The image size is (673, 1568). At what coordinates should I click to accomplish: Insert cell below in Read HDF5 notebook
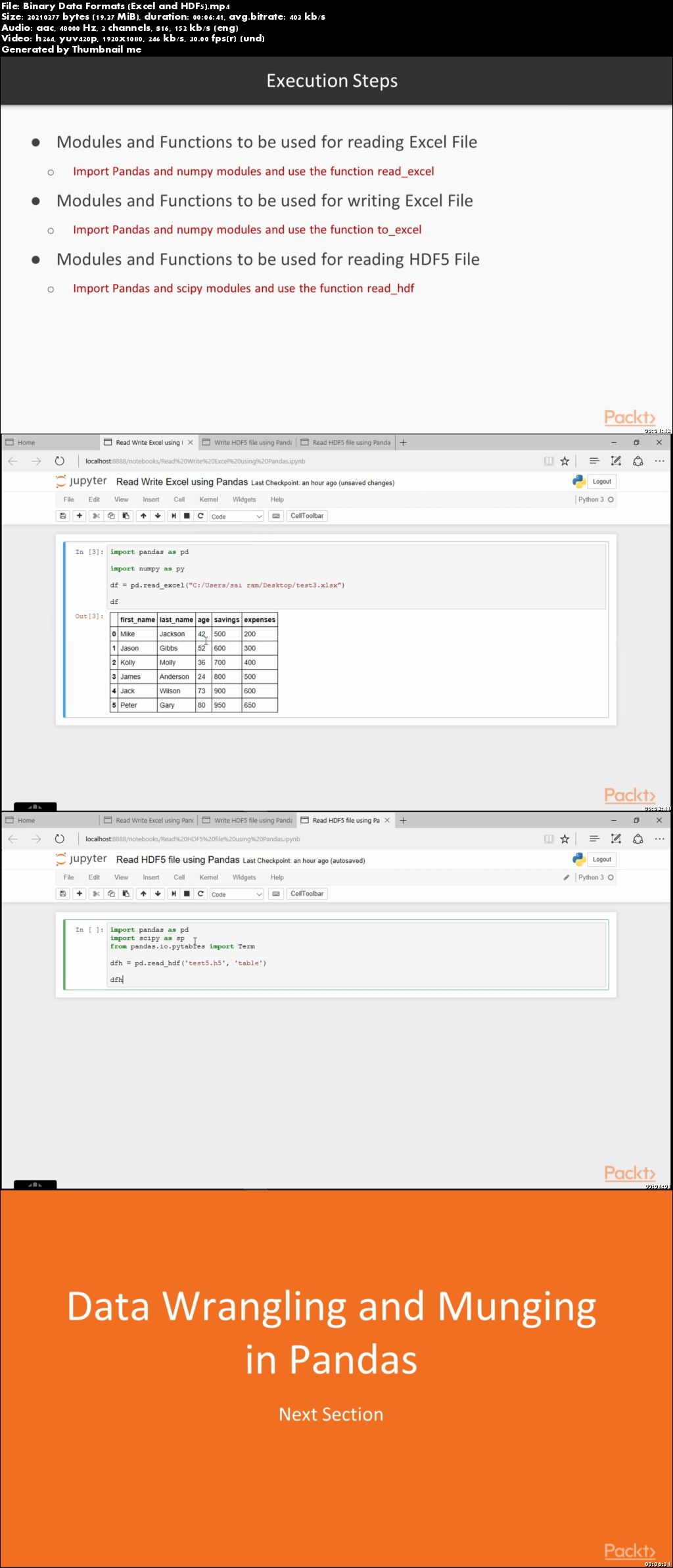coord(80,894)
